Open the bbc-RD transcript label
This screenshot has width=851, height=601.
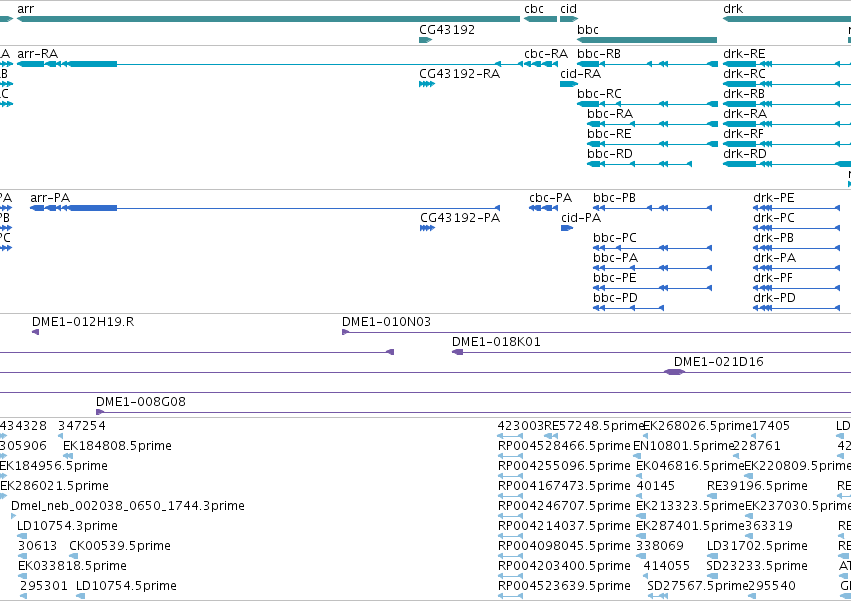(610, 154)
